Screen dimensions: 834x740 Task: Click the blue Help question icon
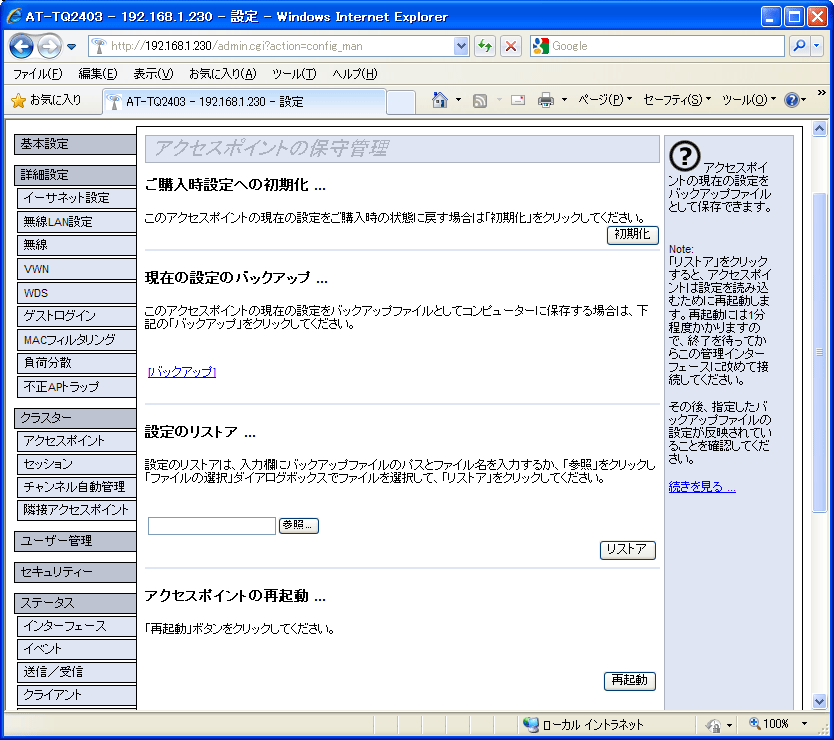tap(792, 99)
